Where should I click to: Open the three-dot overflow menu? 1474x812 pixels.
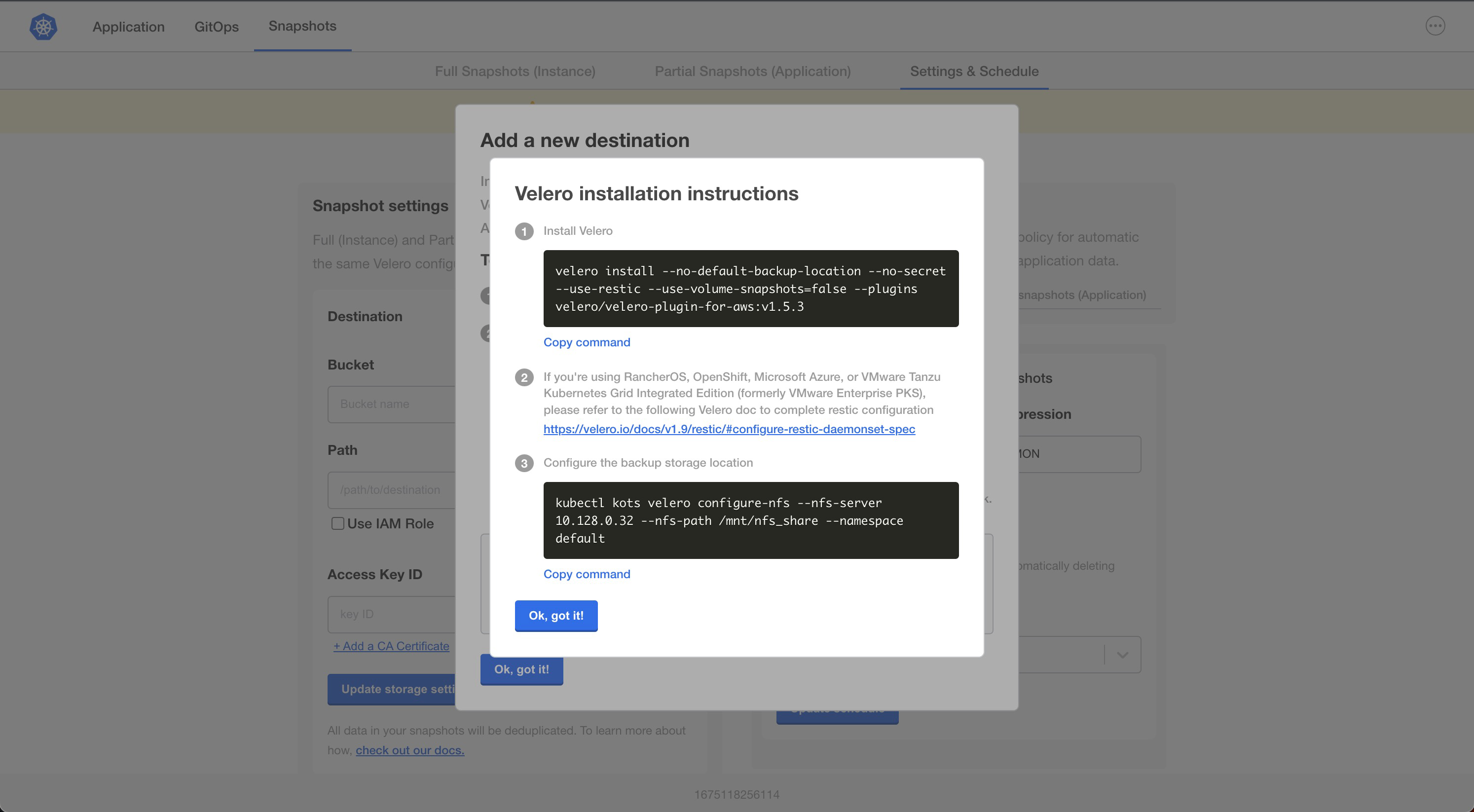(1435, 25)
